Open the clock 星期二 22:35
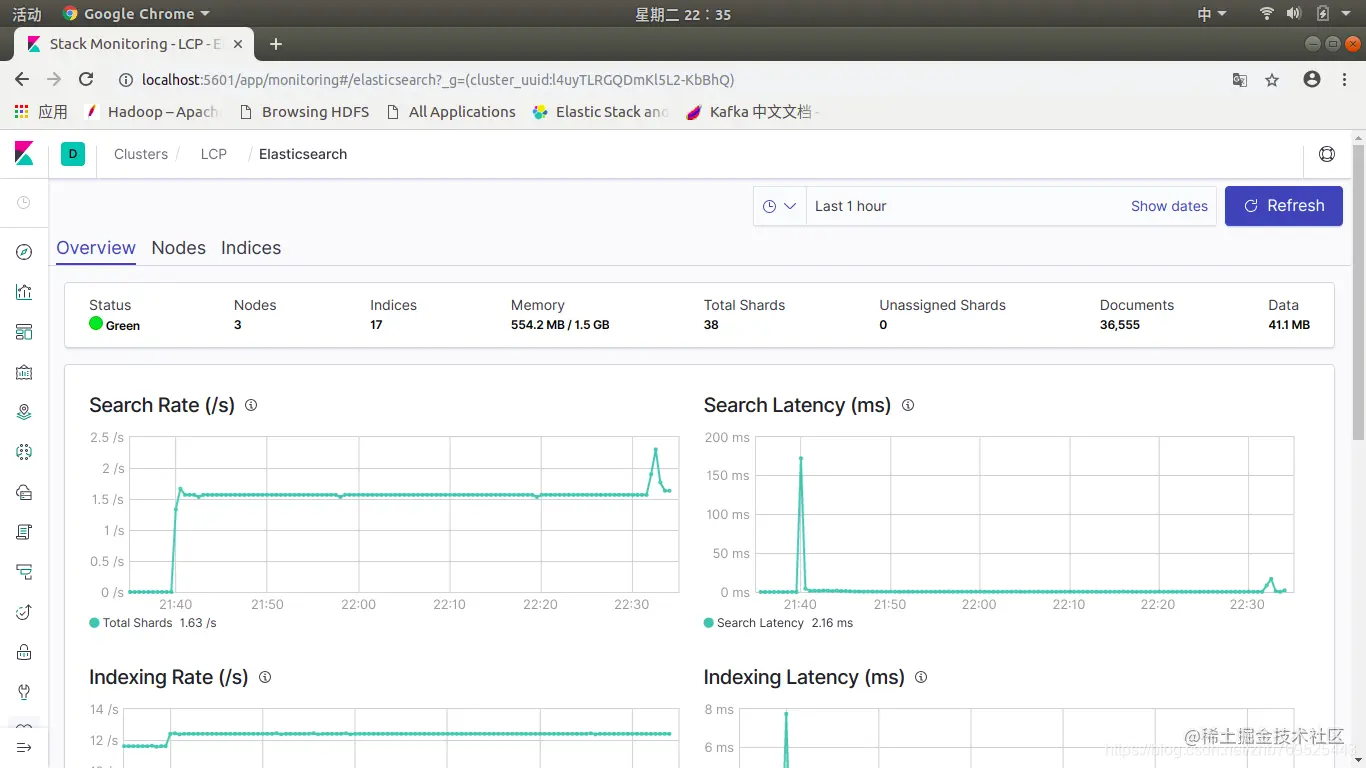This screenshot has width=1366, height=768. click(683, 14)
